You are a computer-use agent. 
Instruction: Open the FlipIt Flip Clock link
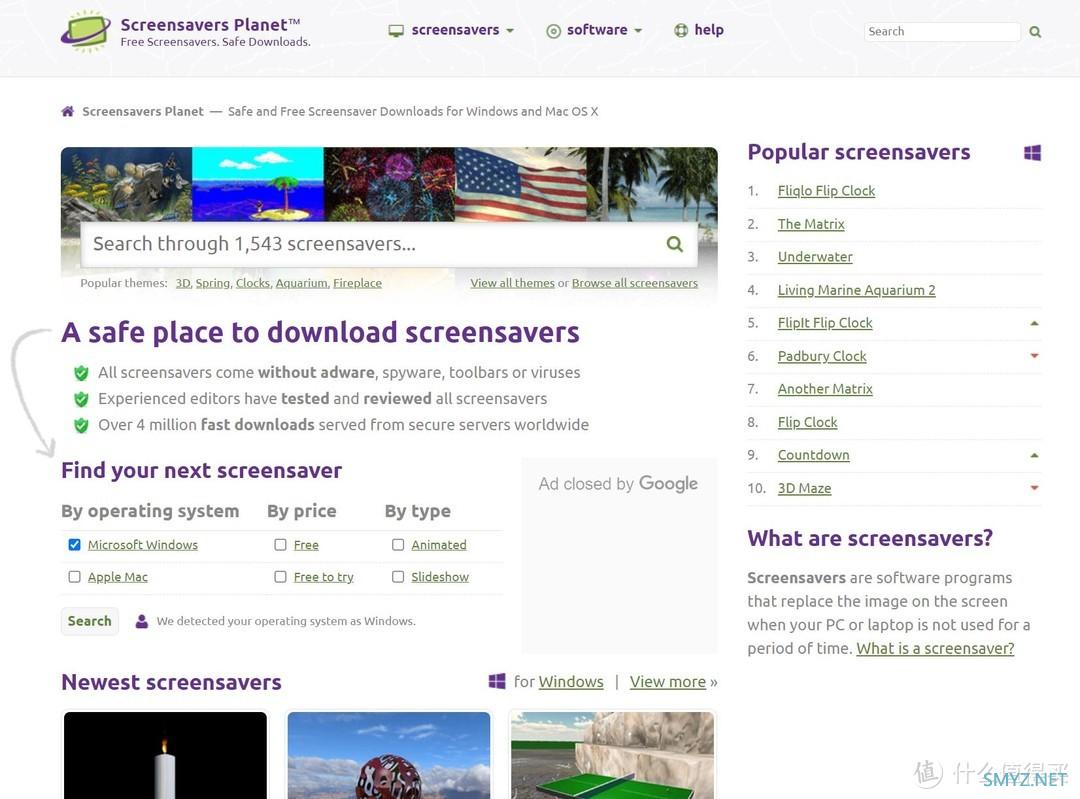click(824, 323)
